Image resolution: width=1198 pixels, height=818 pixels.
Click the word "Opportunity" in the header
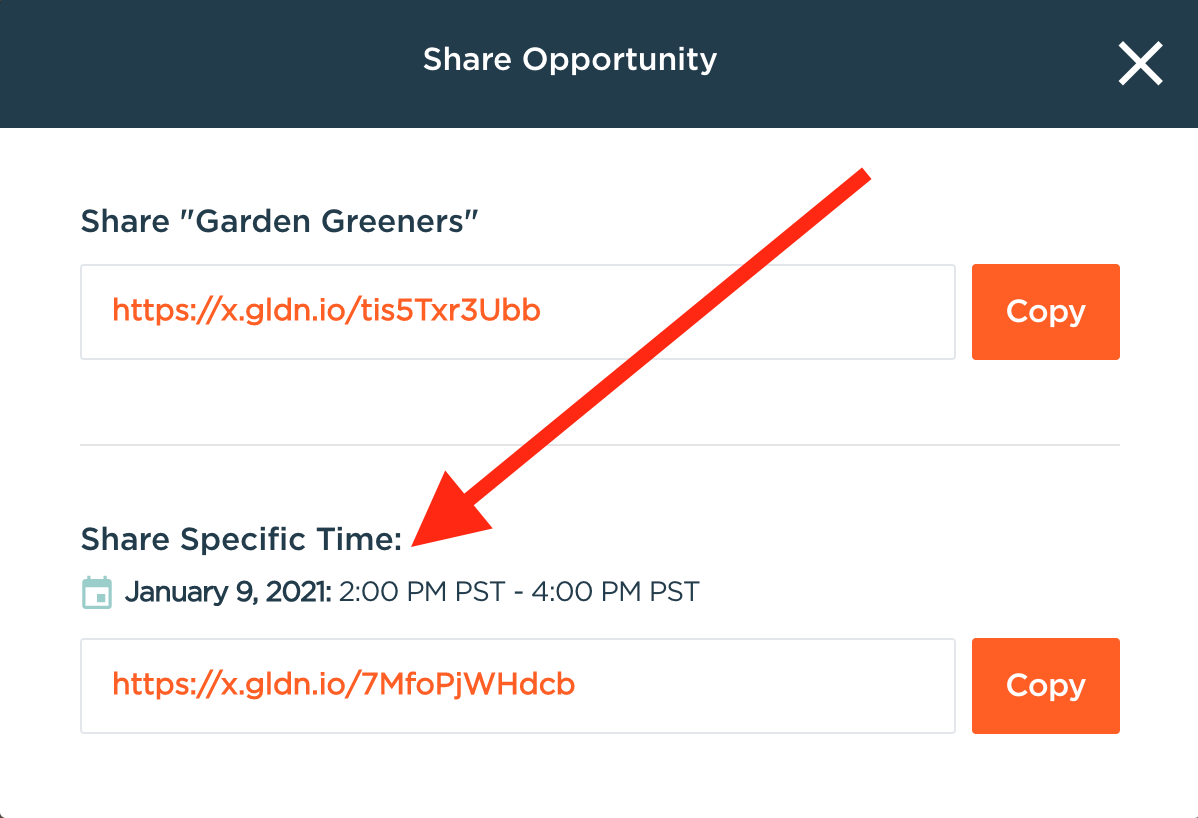point(621,60)
